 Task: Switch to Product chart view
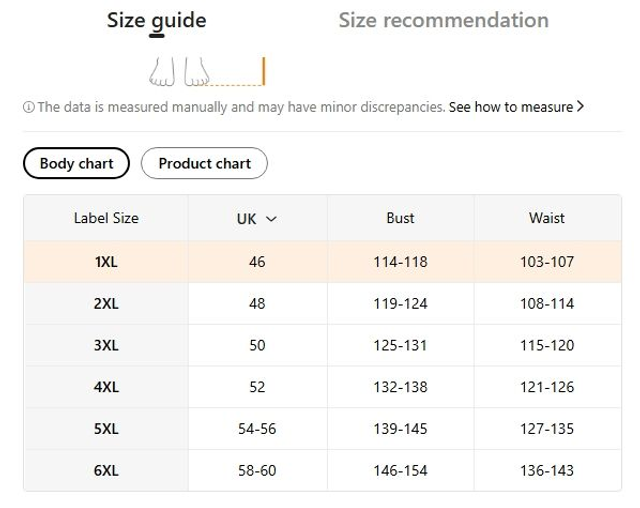204,163
